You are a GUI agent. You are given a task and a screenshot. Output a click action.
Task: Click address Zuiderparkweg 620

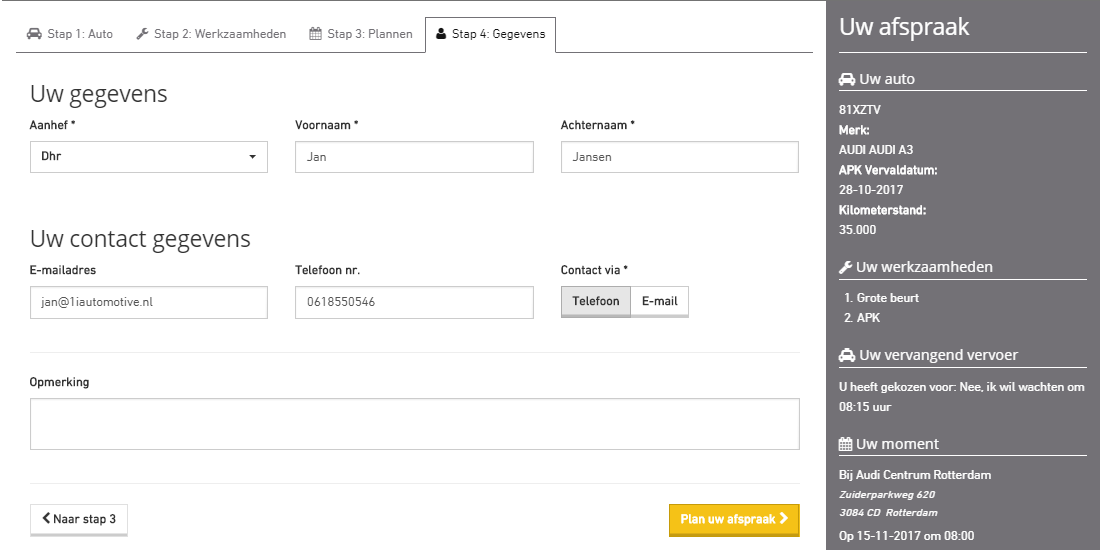coord(887,495)
